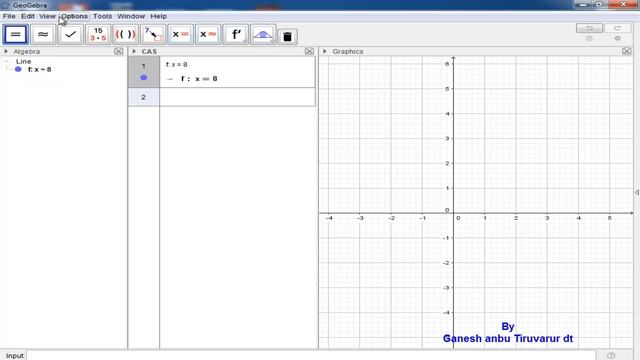Image resolution: width=640 pixels, height=360 pixels.
Task: Collapse the Line group in Algebra
Action: point(6,61)
